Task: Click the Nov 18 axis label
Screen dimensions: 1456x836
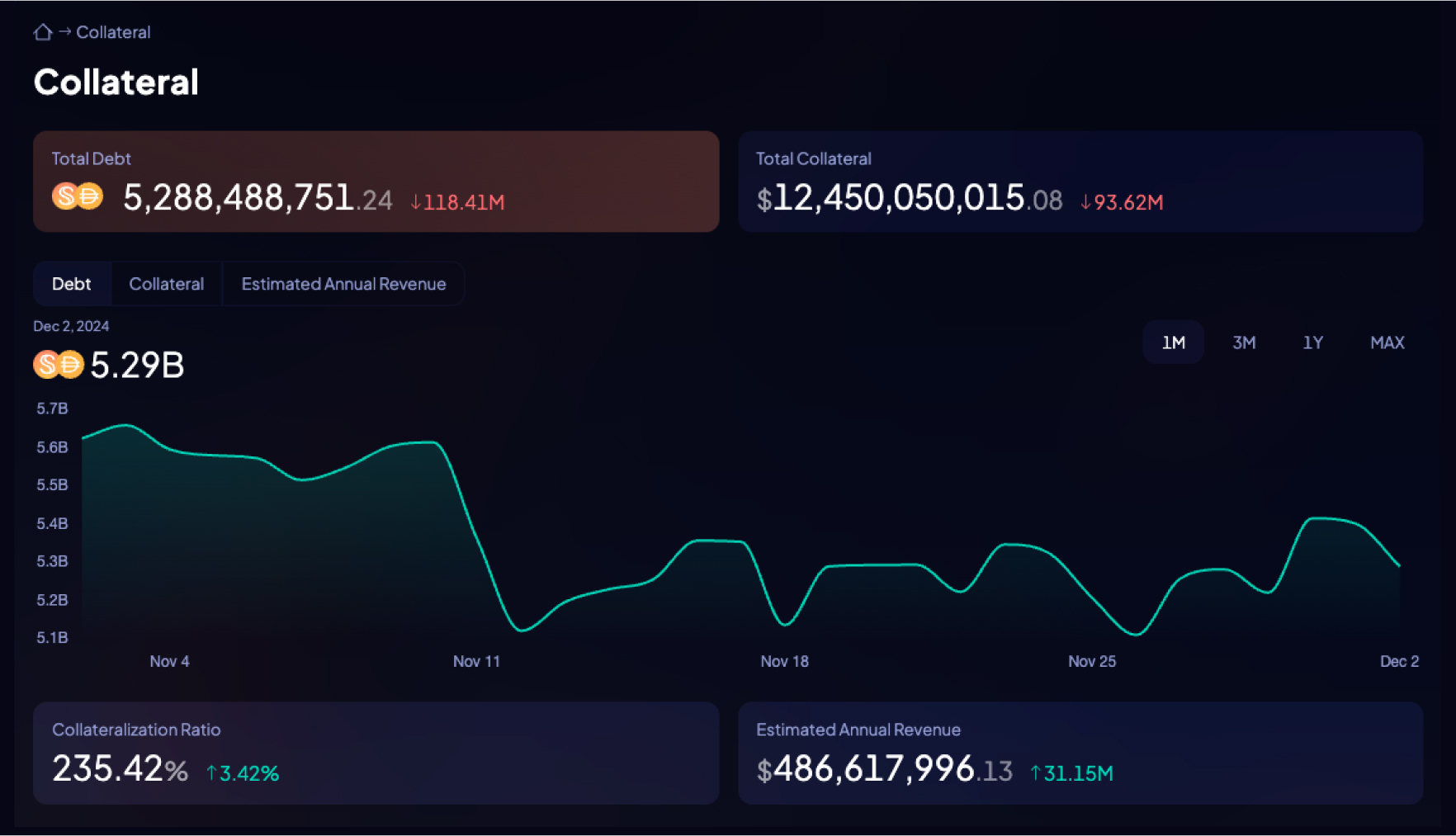Action: 784,661
